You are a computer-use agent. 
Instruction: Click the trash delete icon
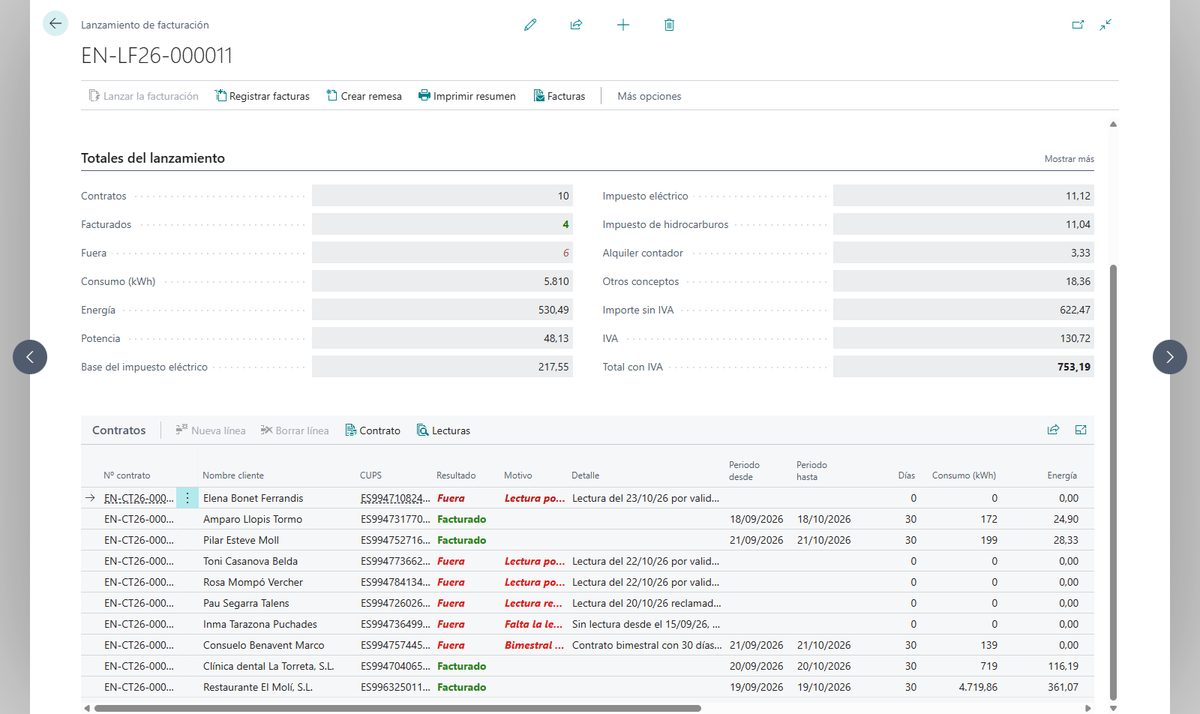pos(669,25)
